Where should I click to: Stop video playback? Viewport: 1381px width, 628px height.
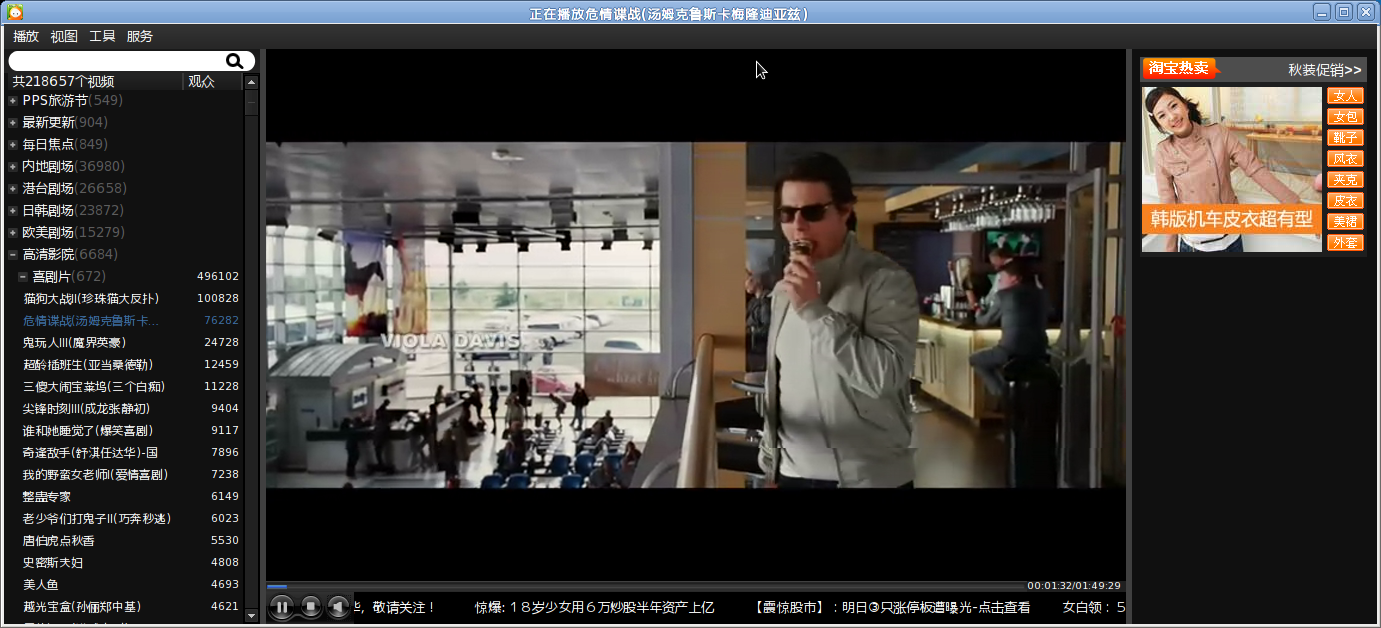pyautogui.click(x=311, y=606)
